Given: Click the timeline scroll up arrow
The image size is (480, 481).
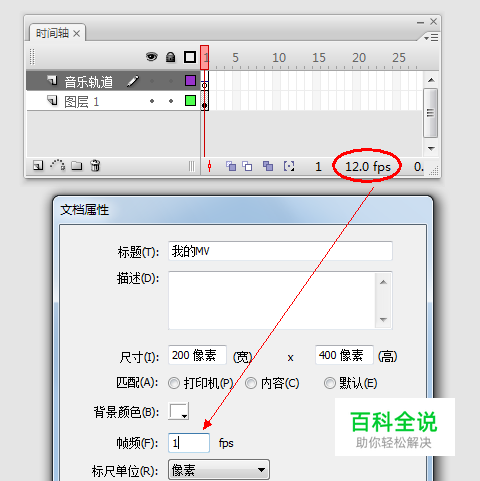Looking at the screenshot, I should [x=431, y=80].
